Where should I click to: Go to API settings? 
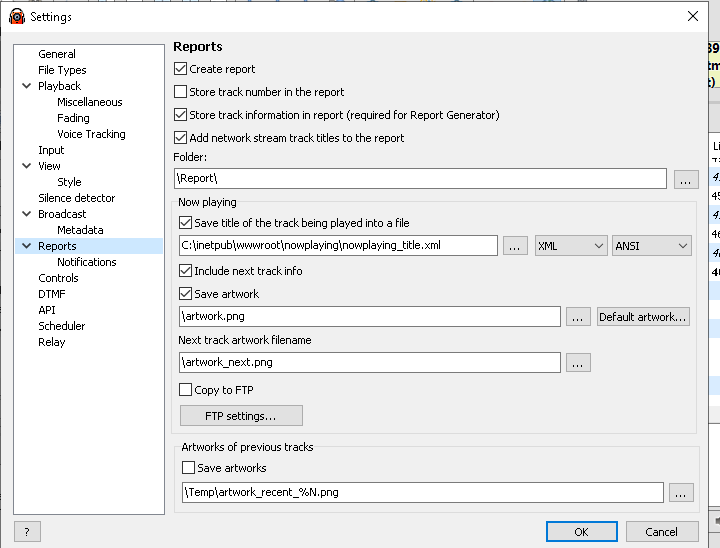pyautogui.click(x=46, y=310)
